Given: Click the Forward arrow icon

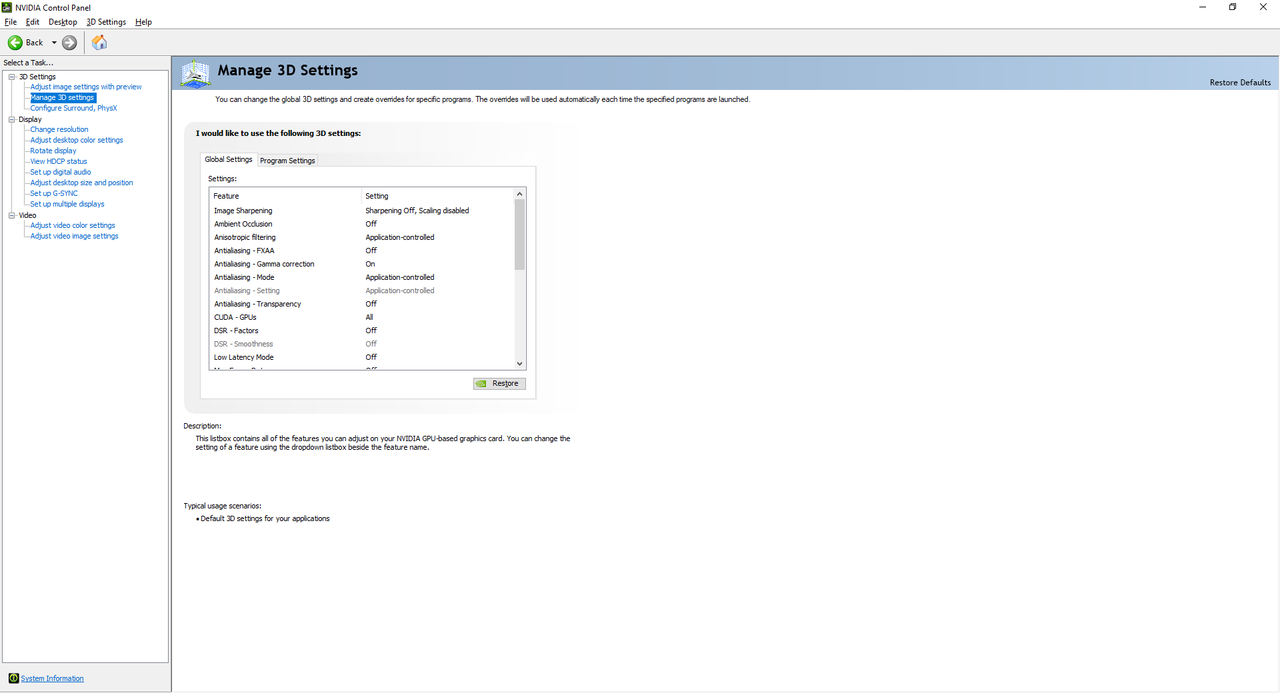Looking at the screenshot, I should (x=69, y=42).
